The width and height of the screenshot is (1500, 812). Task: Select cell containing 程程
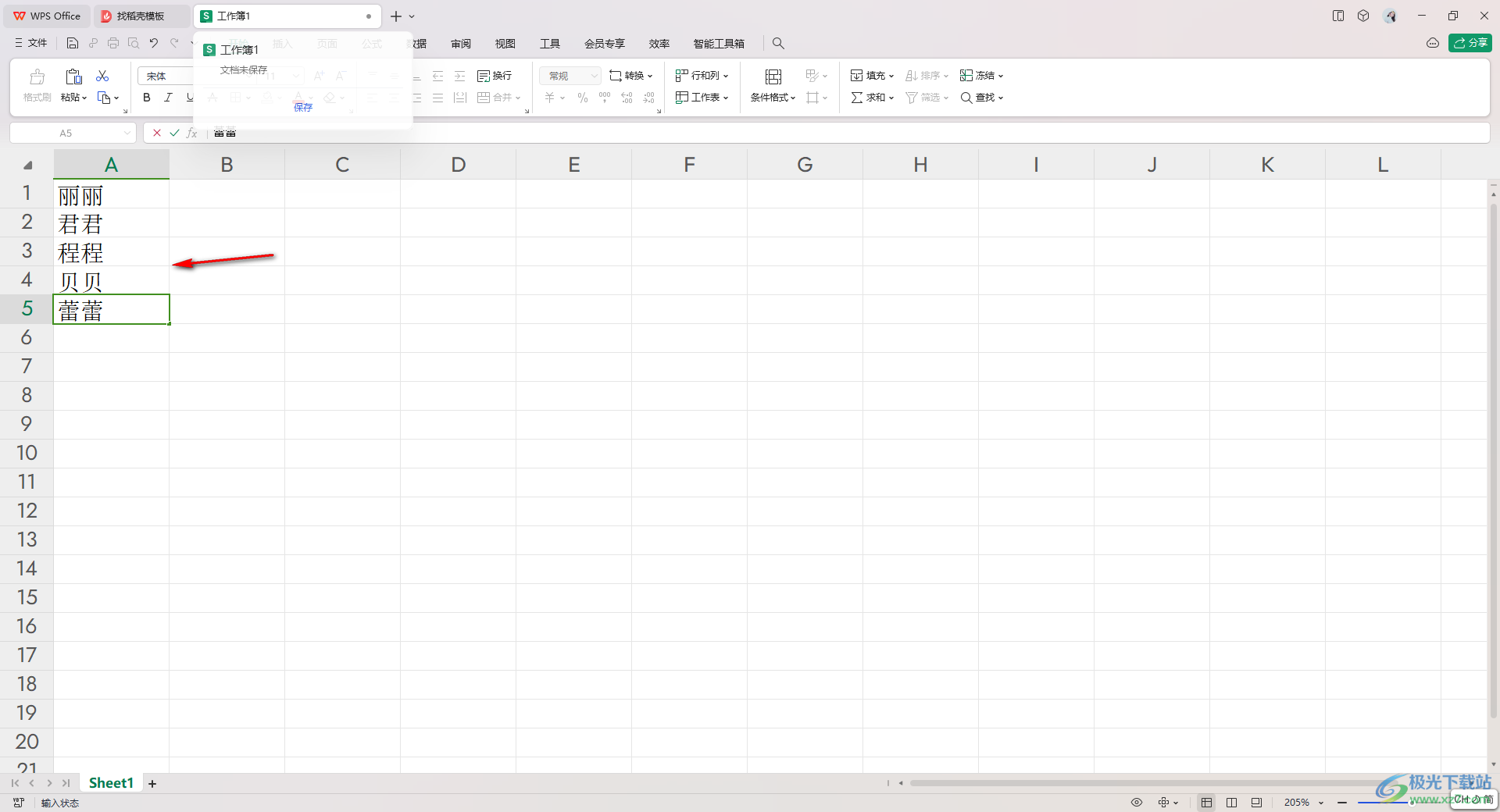pos(111,251)
